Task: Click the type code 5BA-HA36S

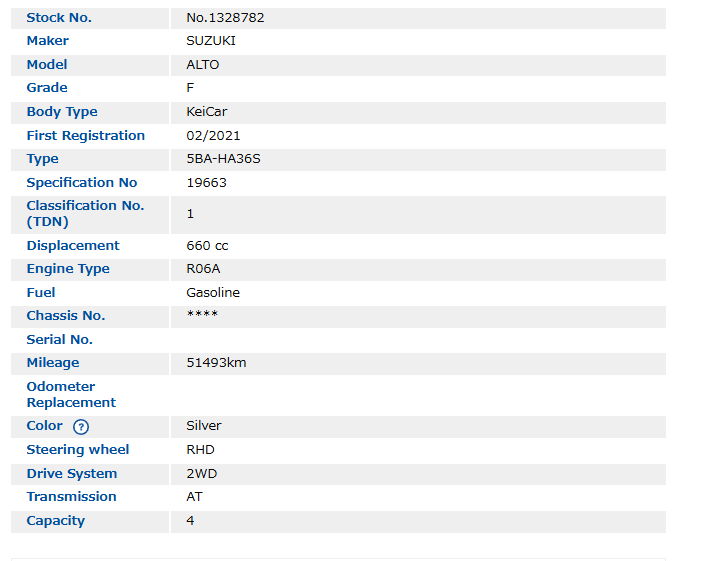Action: 223,159
